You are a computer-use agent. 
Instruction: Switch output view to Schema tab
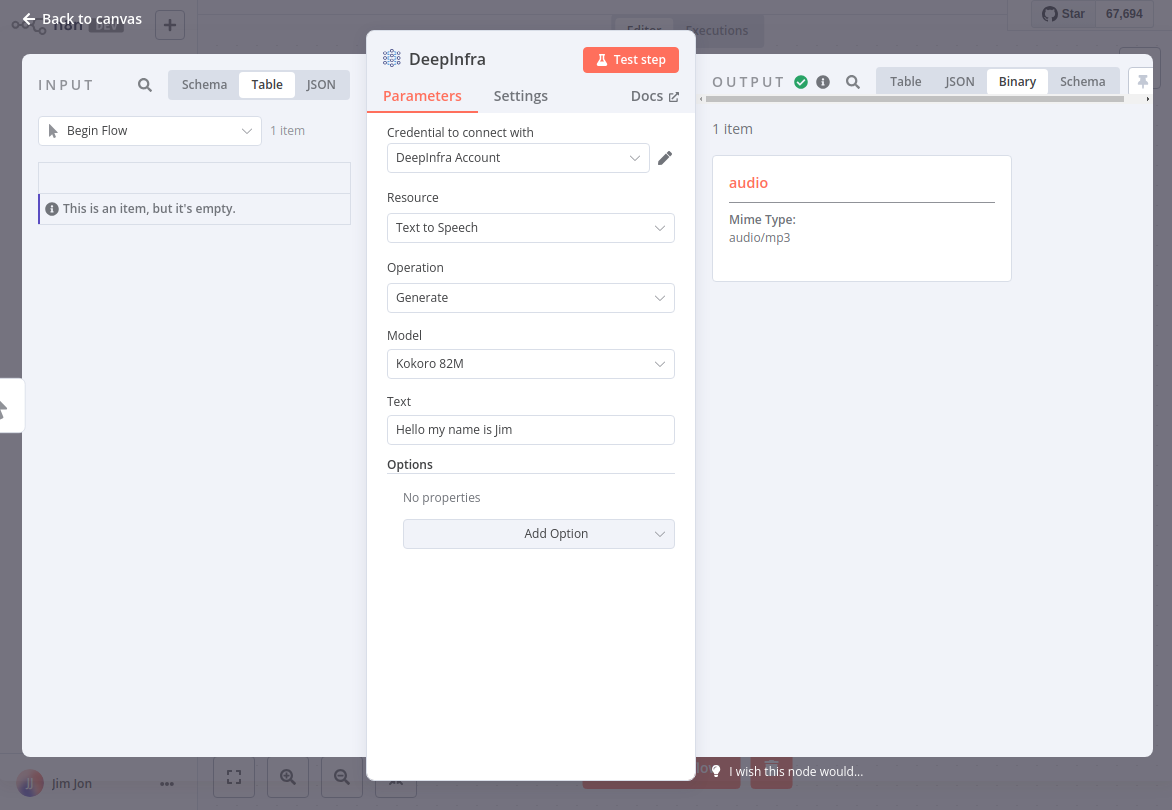[x=1082, y=81]
